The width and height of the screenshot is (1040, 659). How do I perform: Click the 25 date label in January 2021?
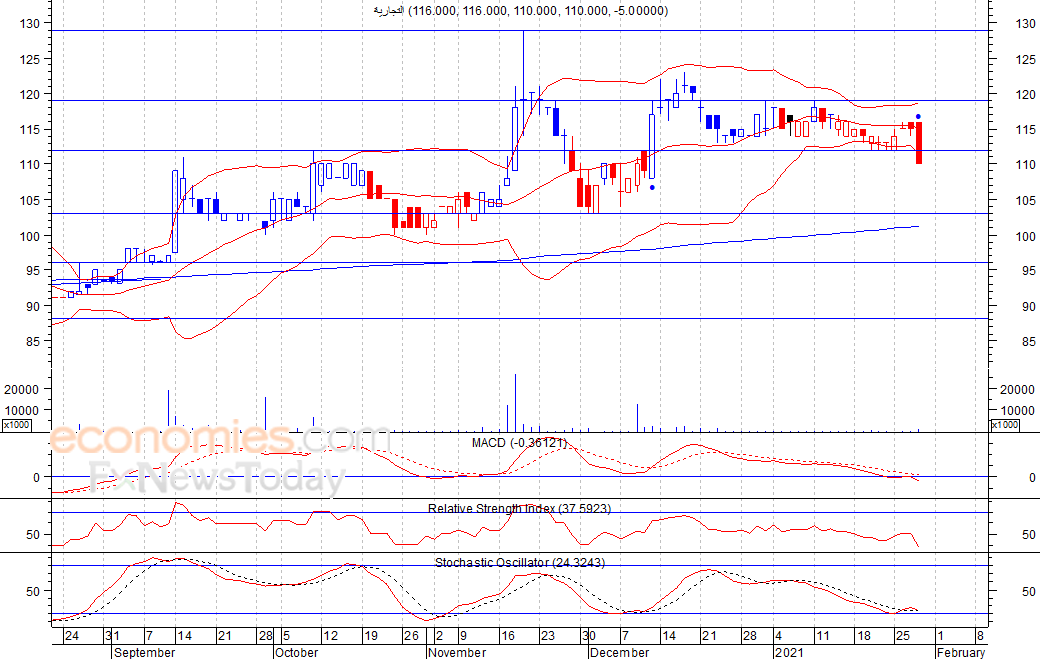(903, 636)
